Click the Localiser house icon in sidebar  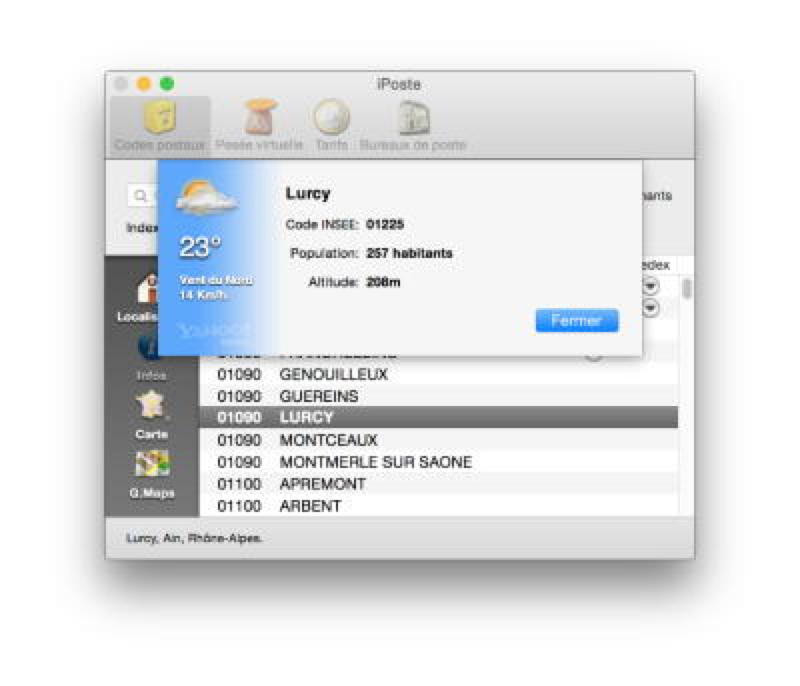tap(146, 292)
